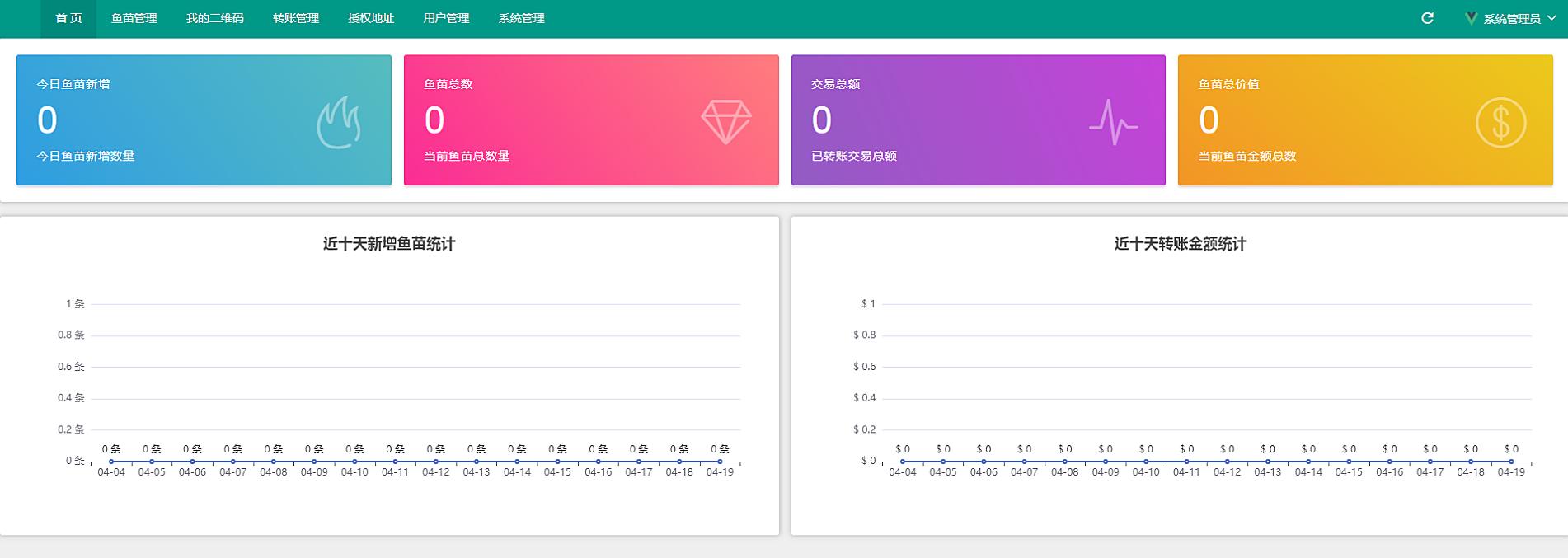Screen dimensions: 1568x558
Task: Open the 鱼苗管理 menu
Action: tap(134, 18)
